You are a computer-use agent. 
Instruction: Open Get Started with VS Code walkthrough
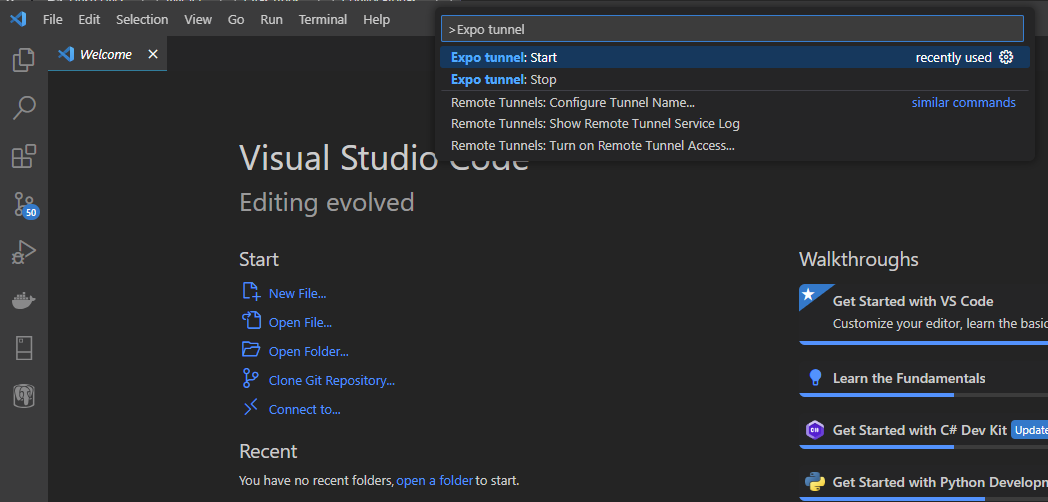(924, 313)
